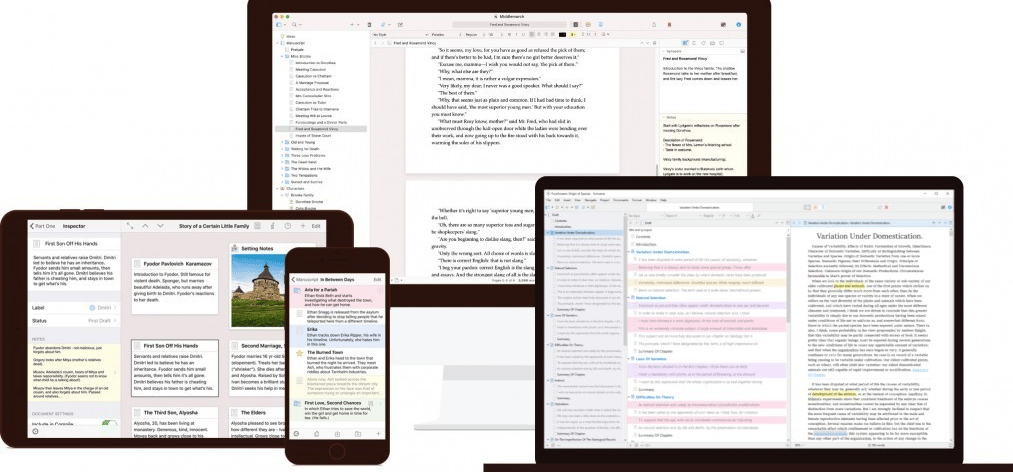The width and height of the screenshot is (1013, 472).
Task: Tap the Setting Notes castle image on the iPad
Action: [258, 291]
